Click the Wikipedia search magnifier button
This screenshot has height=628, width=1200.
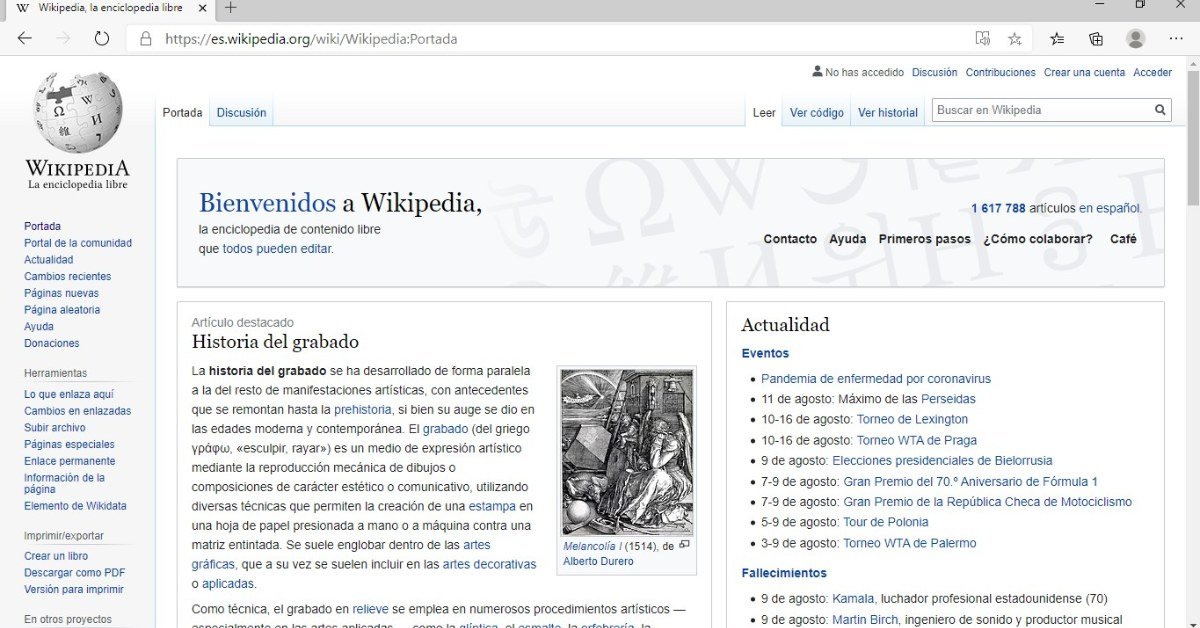[x=1160, y=110]
